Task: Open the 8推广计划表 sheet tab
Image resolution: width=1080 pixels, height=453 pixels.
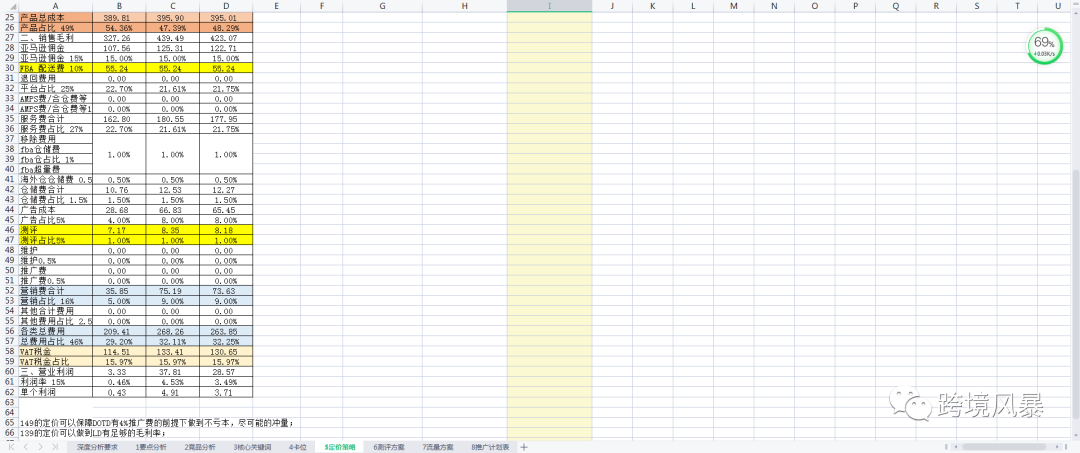Action: 490,447
